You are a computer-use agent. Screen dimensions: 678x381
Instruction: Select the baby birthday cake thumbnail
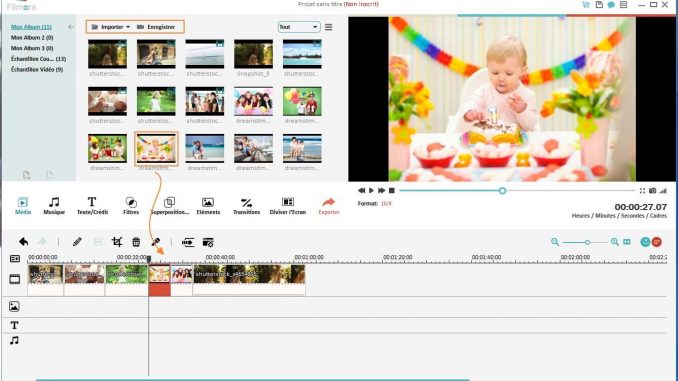[x=156, y=149]
